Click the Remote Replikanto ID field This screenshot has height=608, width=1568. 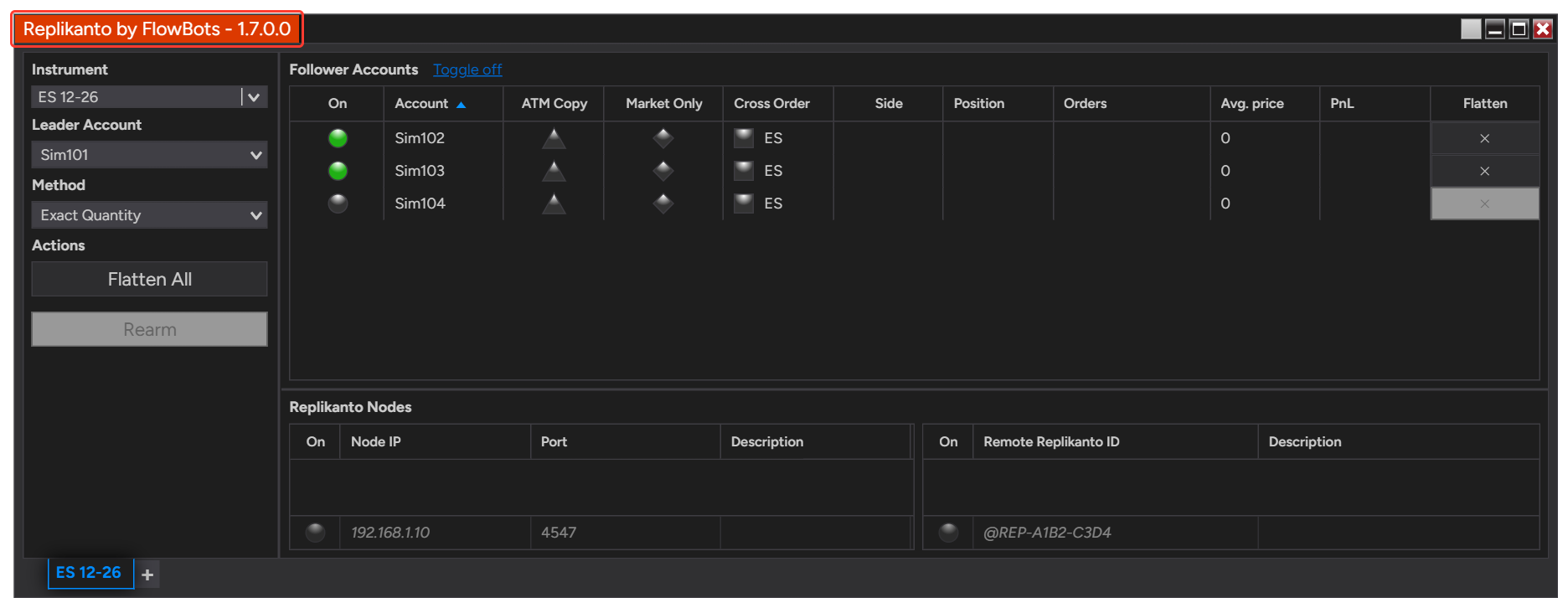(x=1115, y=533)
